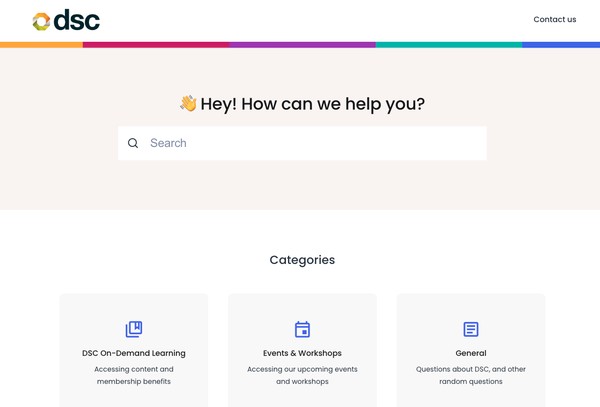Viewport: 600px width, 407px height.
Task: Open the General category title
Action: click(471, 353)
